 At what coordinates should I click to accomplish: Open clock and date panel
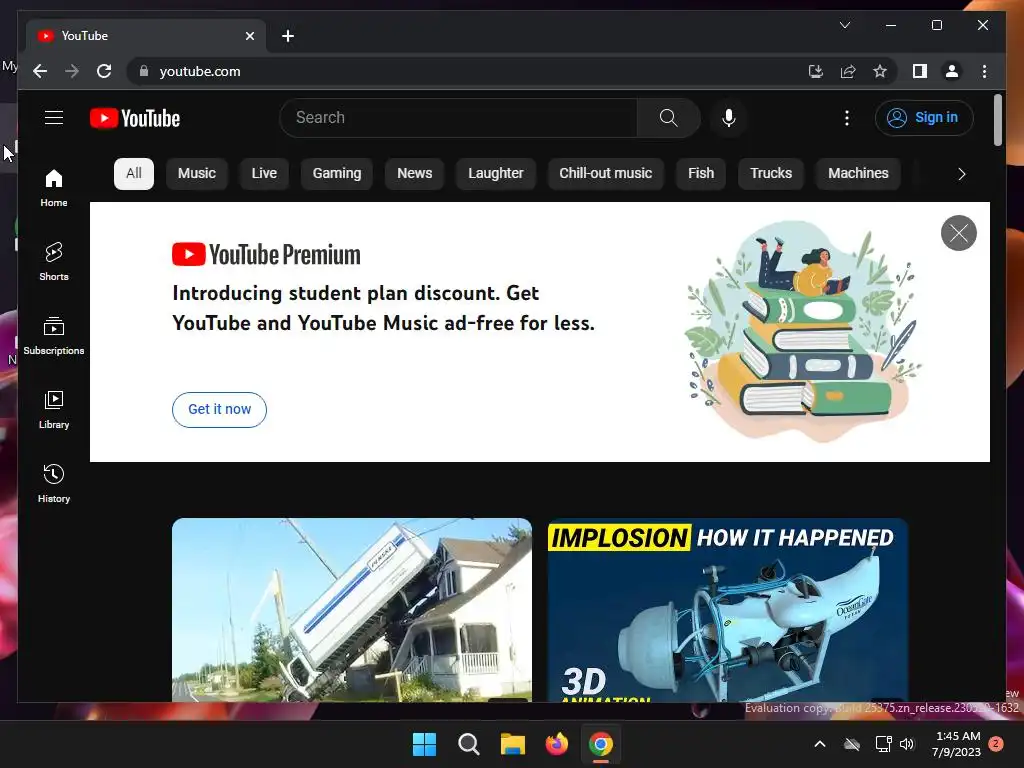coord(956,744)
